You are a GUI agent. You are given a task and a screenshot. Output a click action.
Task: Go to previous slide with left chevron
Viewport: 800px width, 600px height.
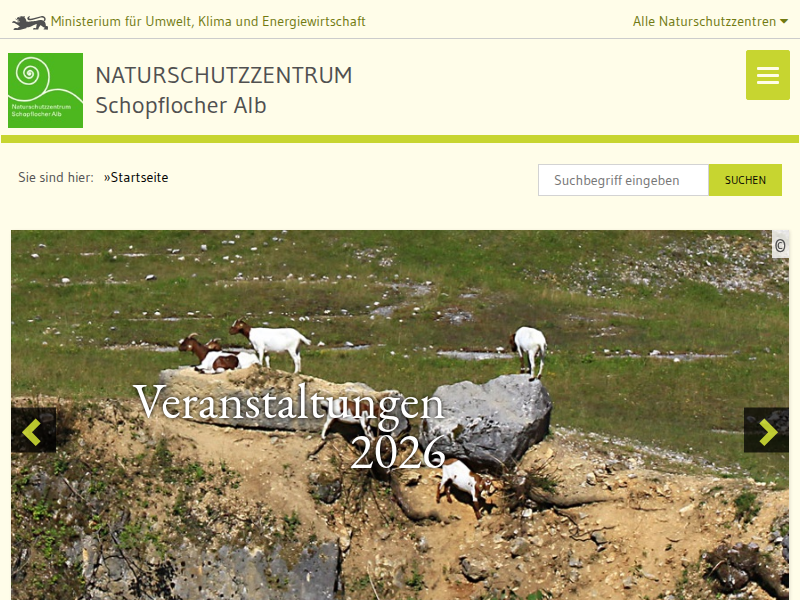[33, 430]
